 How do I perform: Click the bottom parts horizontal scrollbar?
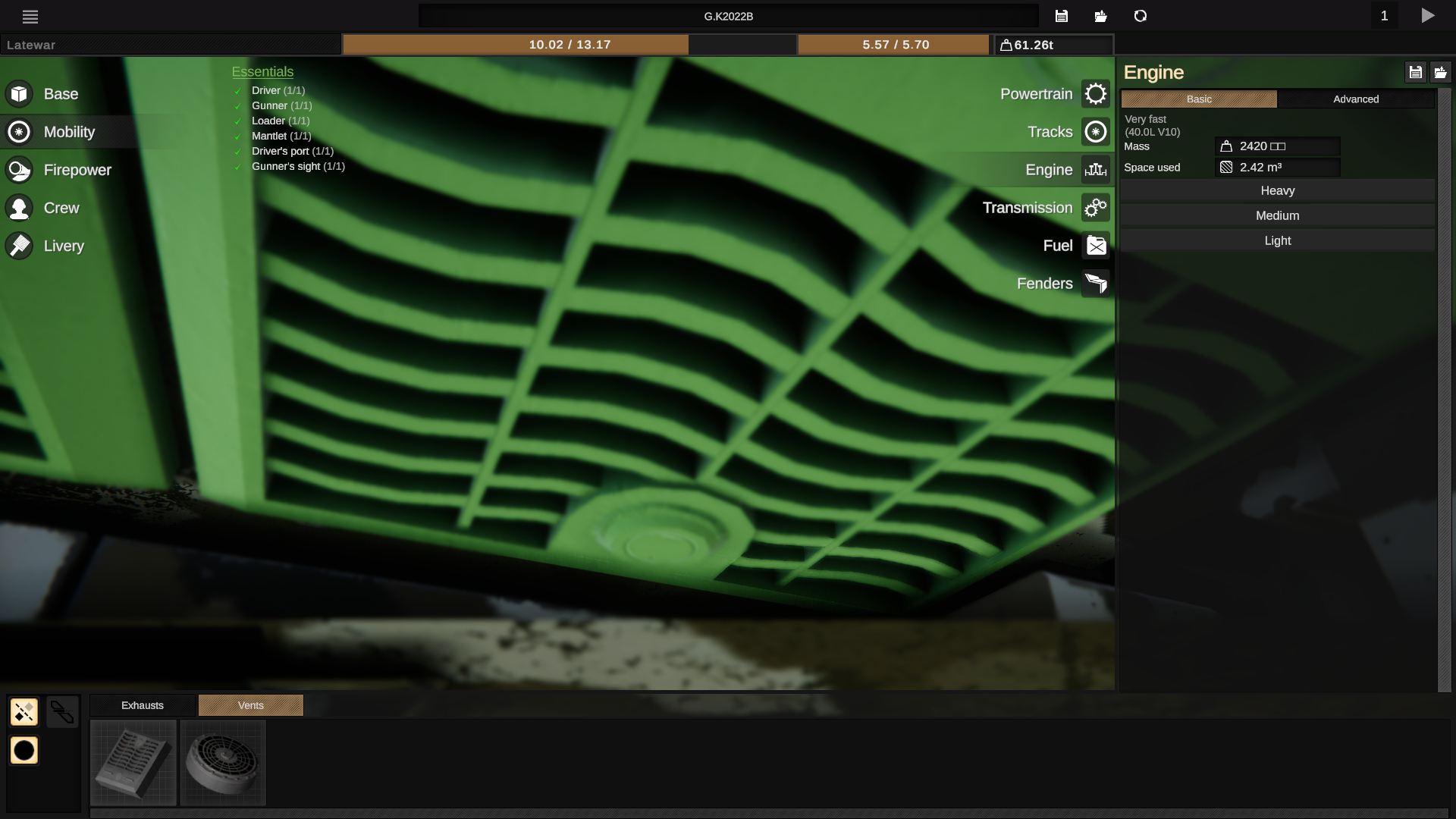pyautogui.click(x=769, y=813)
